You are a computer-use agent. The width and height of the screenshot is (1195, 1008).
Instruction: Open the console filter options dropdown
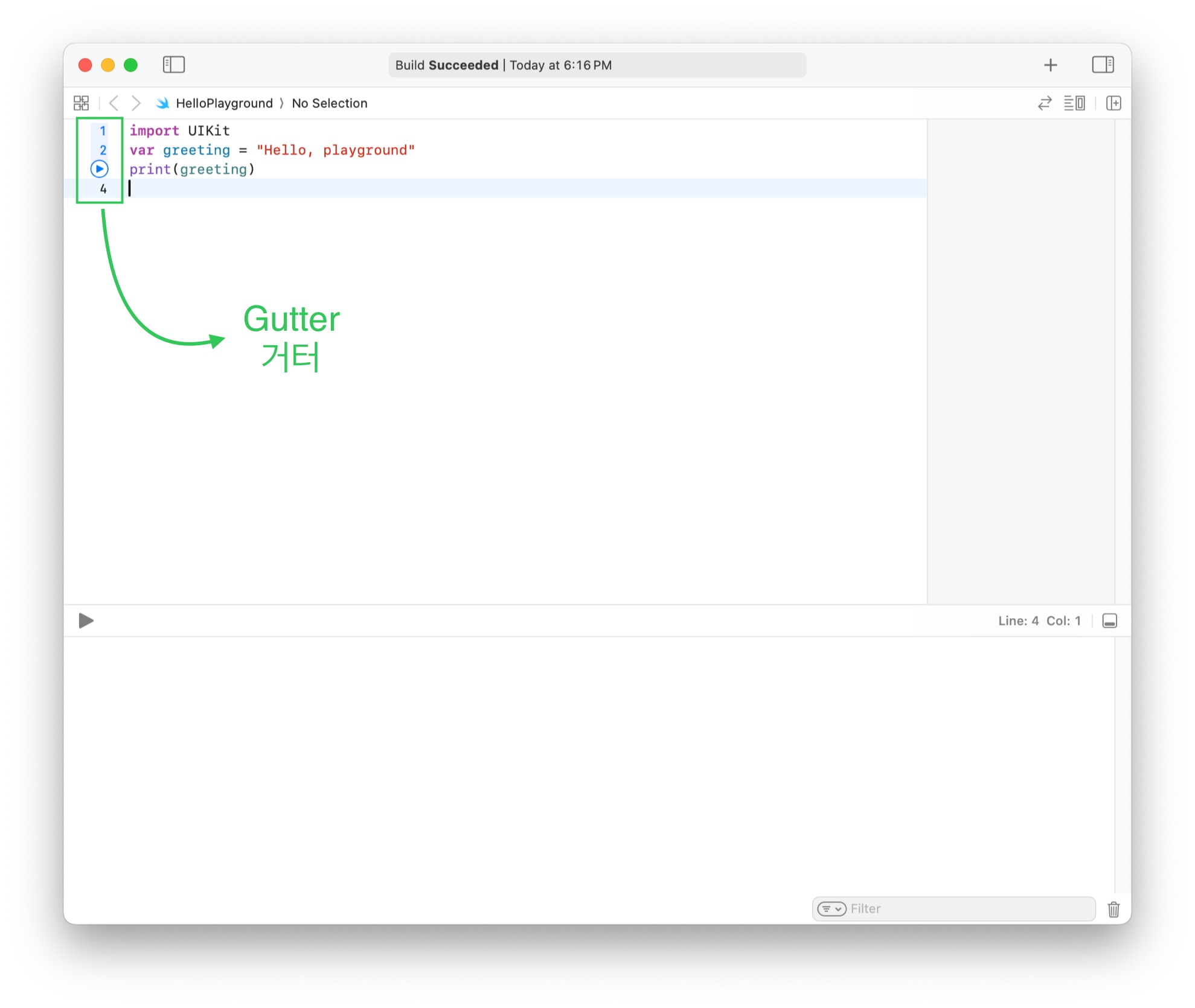831,908
